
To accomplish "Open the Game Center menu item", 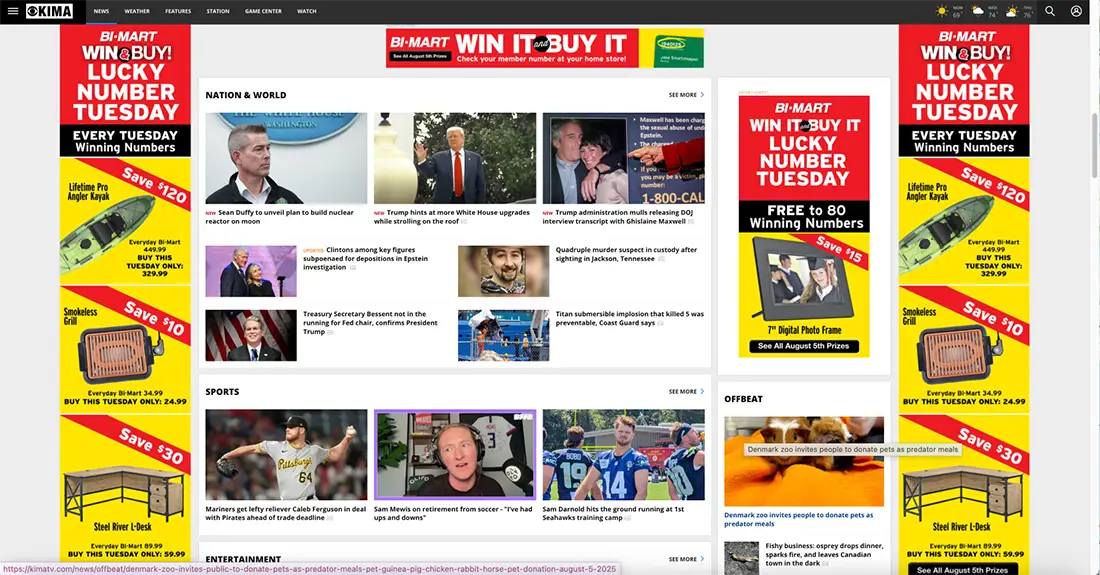I will [x=263, y=11].
